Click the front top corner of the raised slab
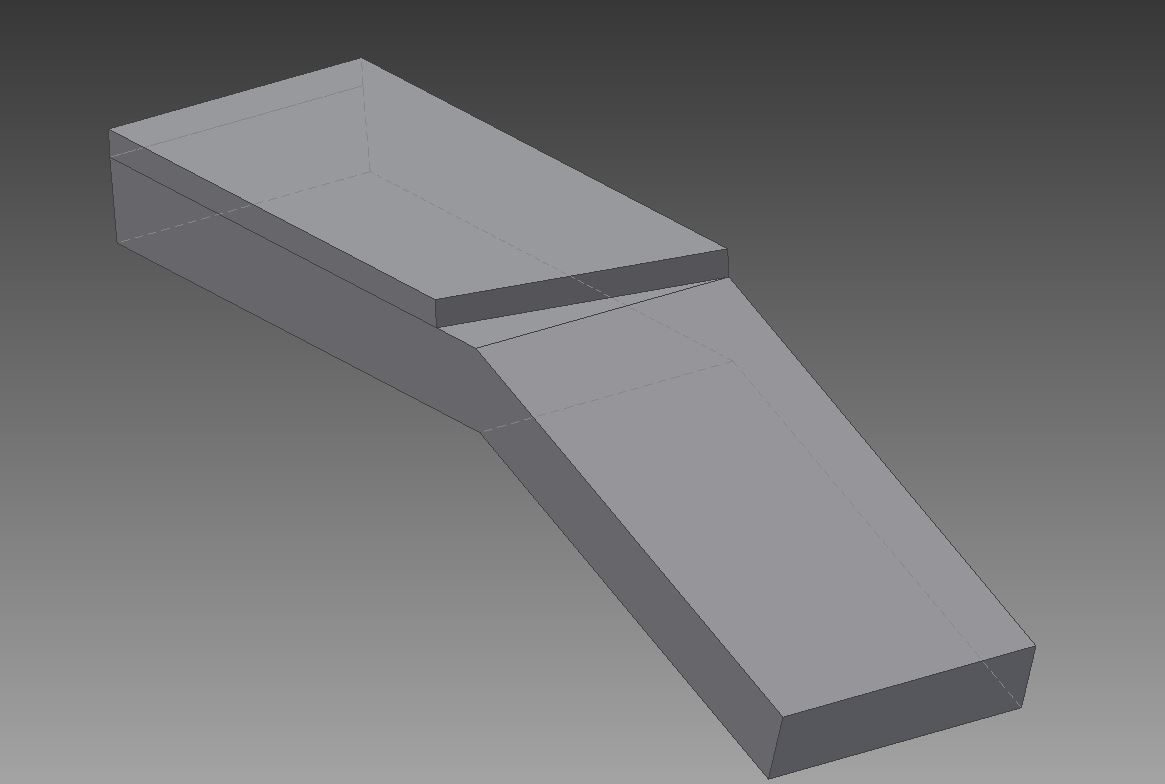 pos(436,298)
